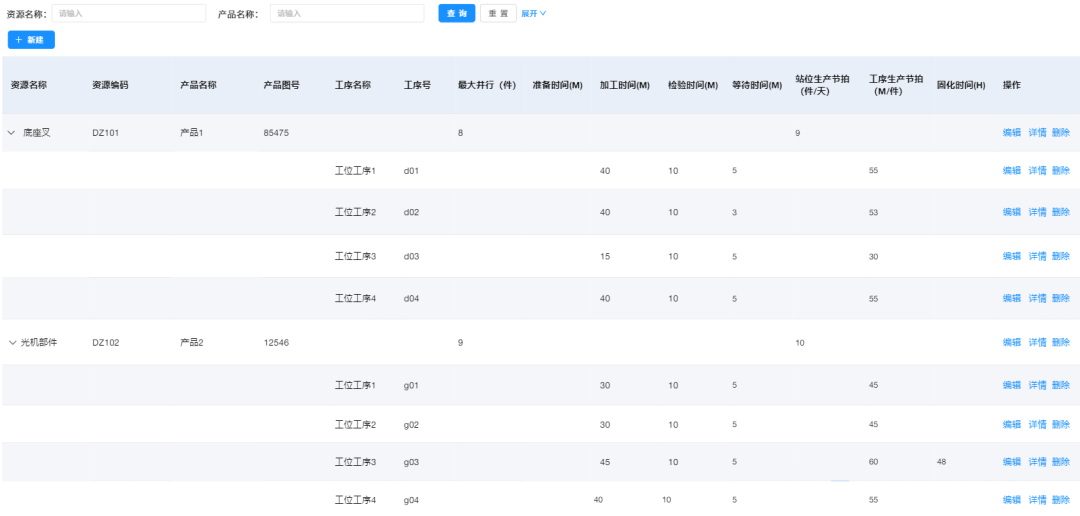Edit the 光机部件 DZ102 row
The image size is (1080, 516).
coord(1012,342)
